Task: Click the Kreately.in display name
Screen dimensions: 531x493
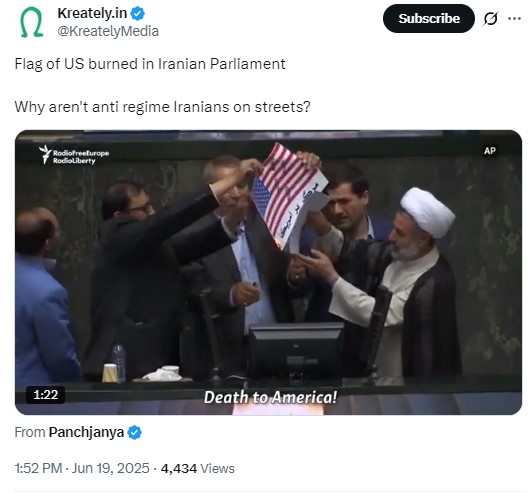Action: [x=92, y=14]
